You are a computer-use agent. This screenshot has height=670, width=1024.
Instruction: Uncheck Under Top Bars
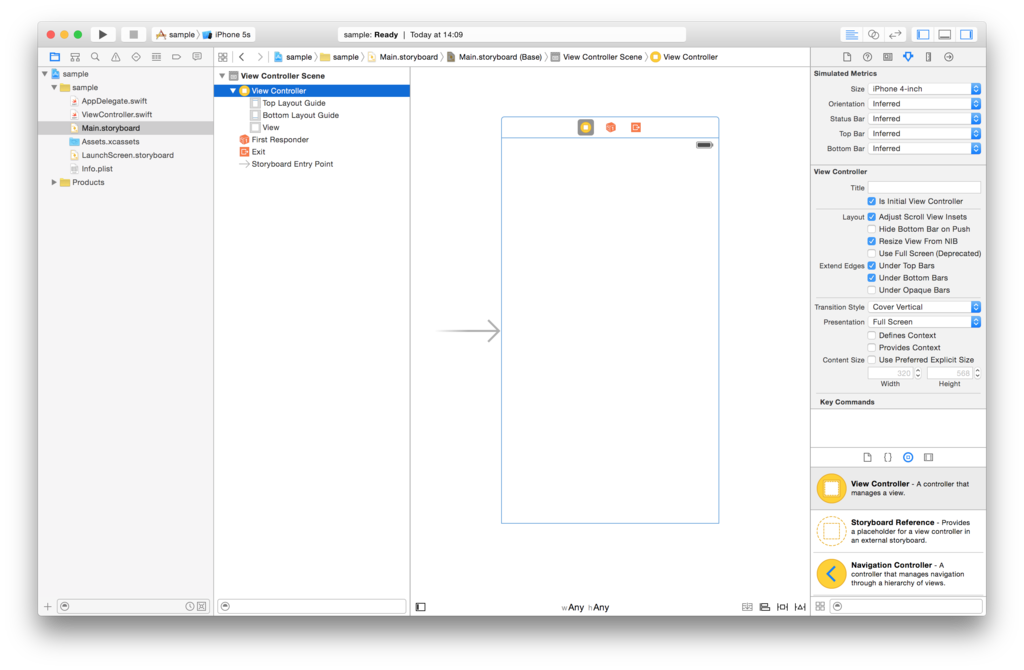coord(871,266)
